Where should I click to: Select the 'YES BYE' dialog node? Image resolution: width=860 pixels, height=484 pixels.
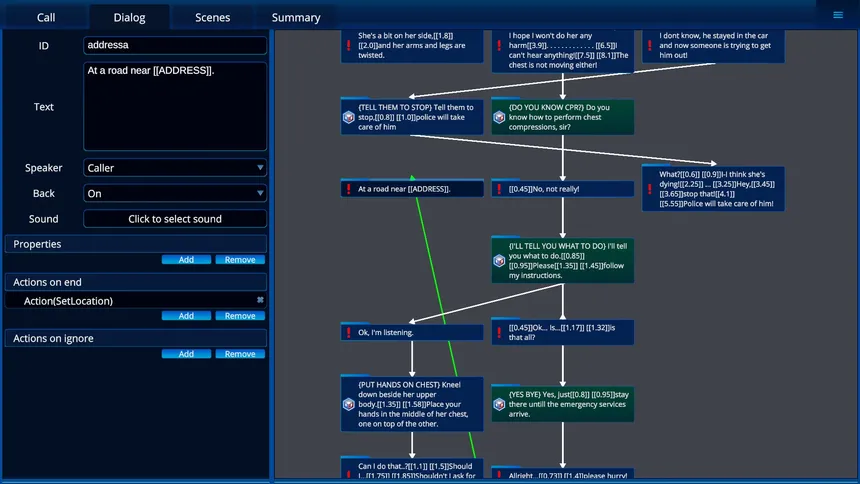tap(563, 404)
